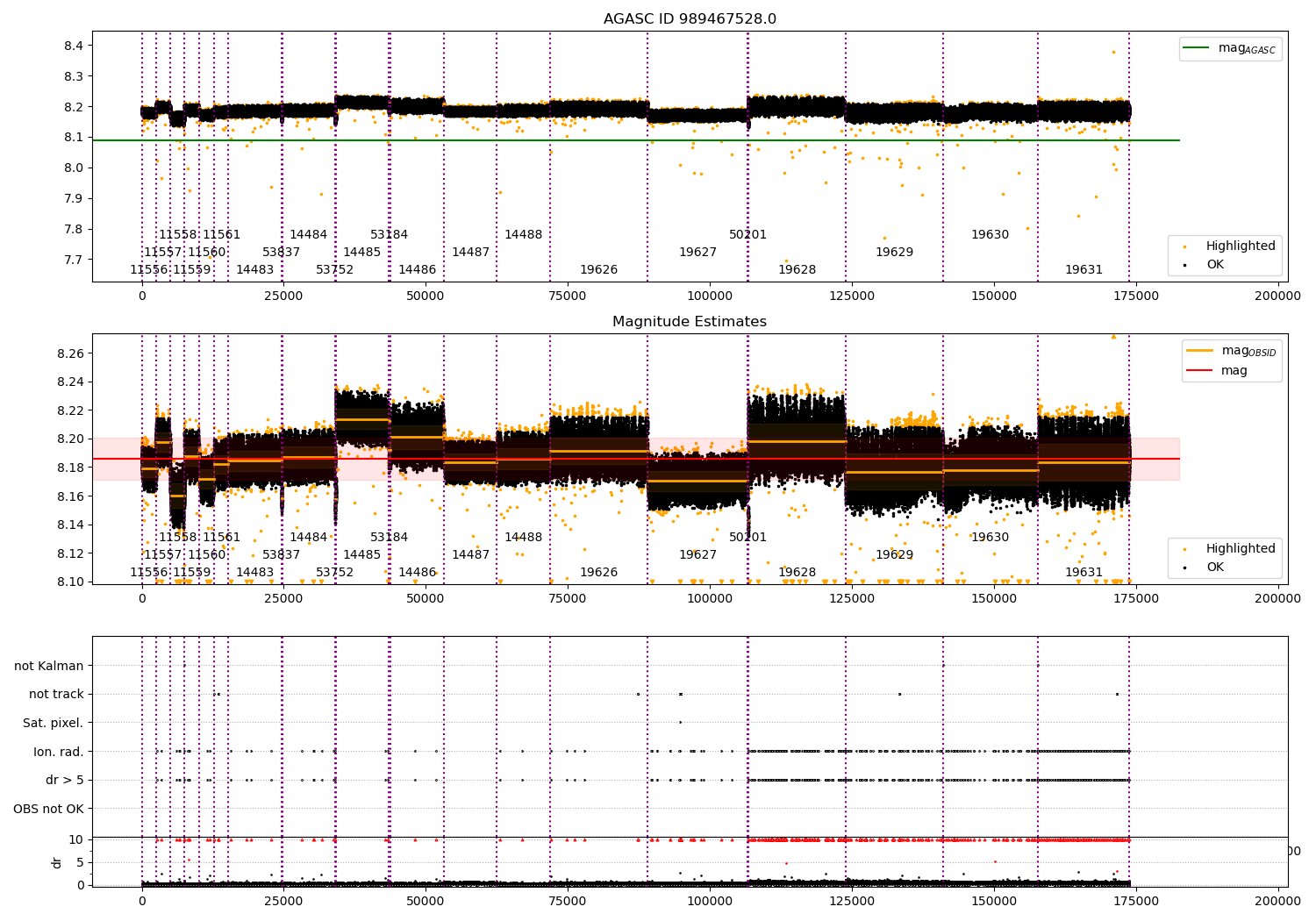This screenshot has height=921, width=1316.
Task: Select obsid label 14485 in top plot
Action: 361,252
